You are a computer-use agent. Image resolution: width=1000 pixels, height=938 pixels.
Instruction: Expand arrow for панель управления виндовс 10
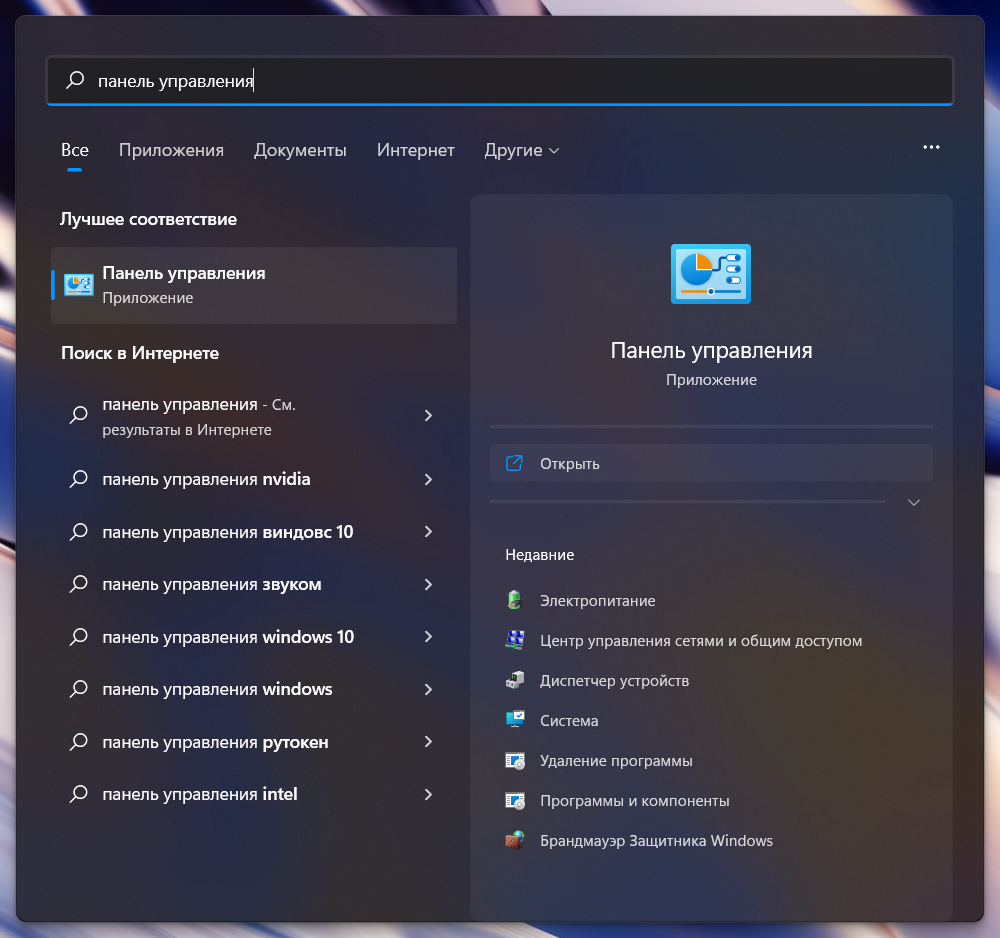pyautogui.click(x=428, y=532)
